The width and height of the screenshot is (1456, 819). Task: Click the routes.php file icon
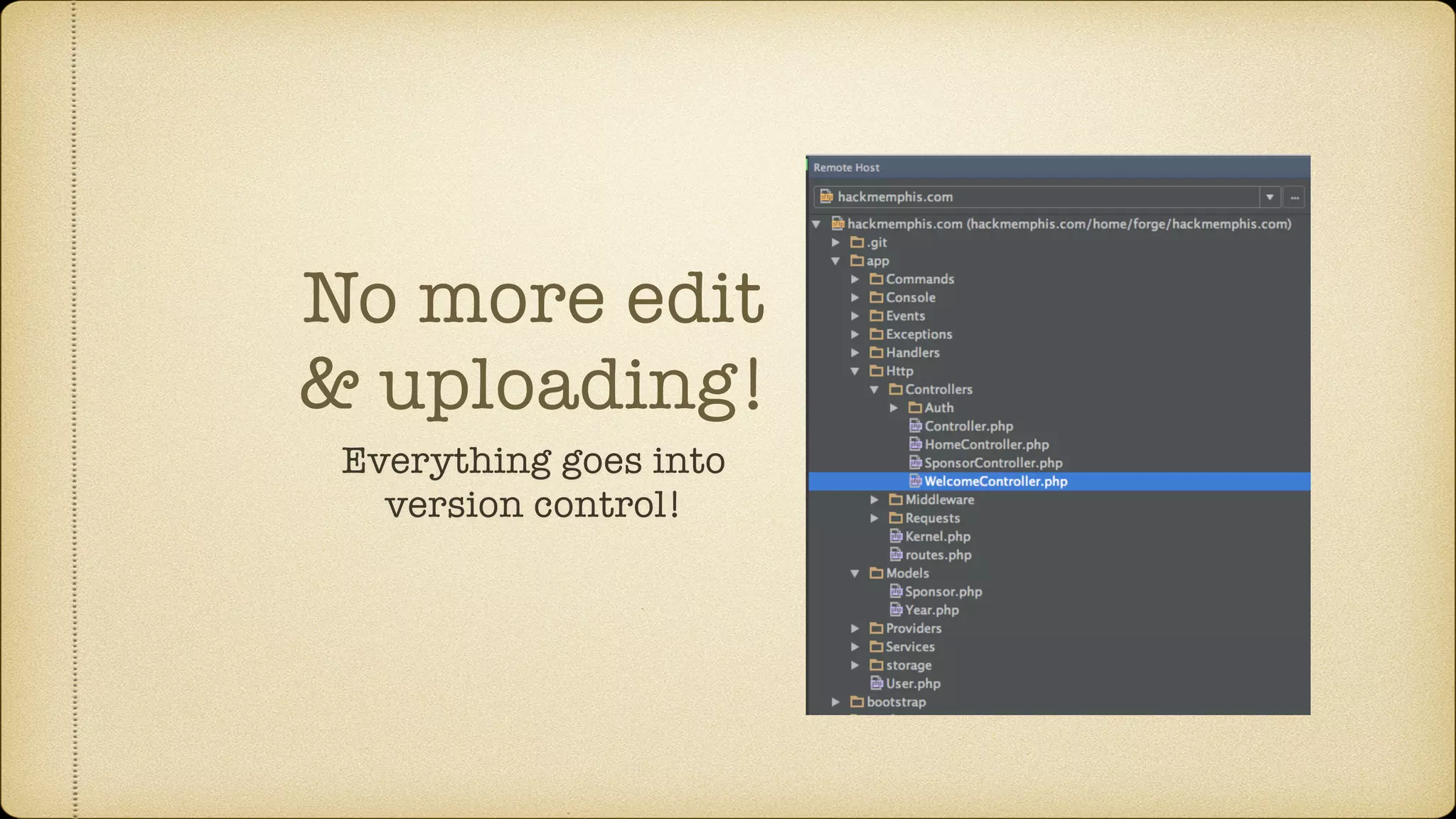(x=896, y=555)
